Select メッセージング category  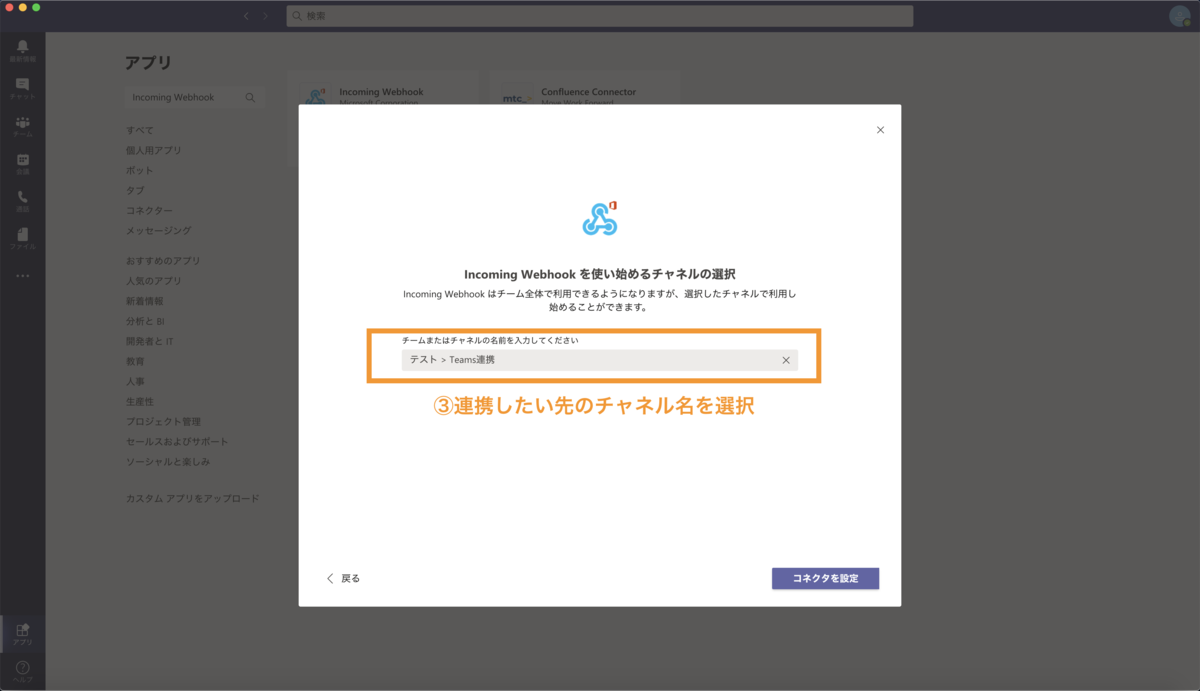pos(159,230)
